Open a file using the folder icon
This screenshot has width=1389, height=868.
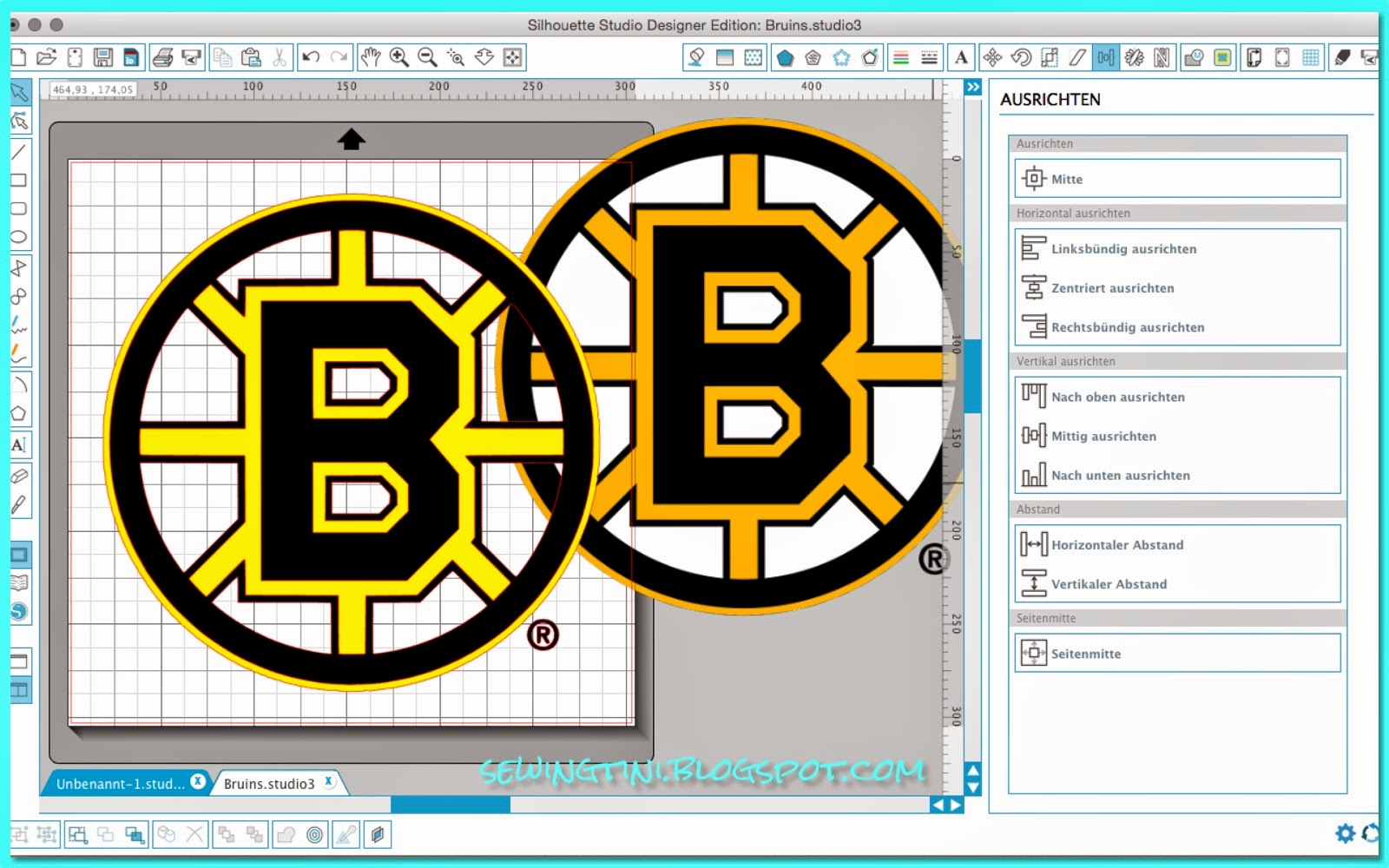click(x=47, y=58)
